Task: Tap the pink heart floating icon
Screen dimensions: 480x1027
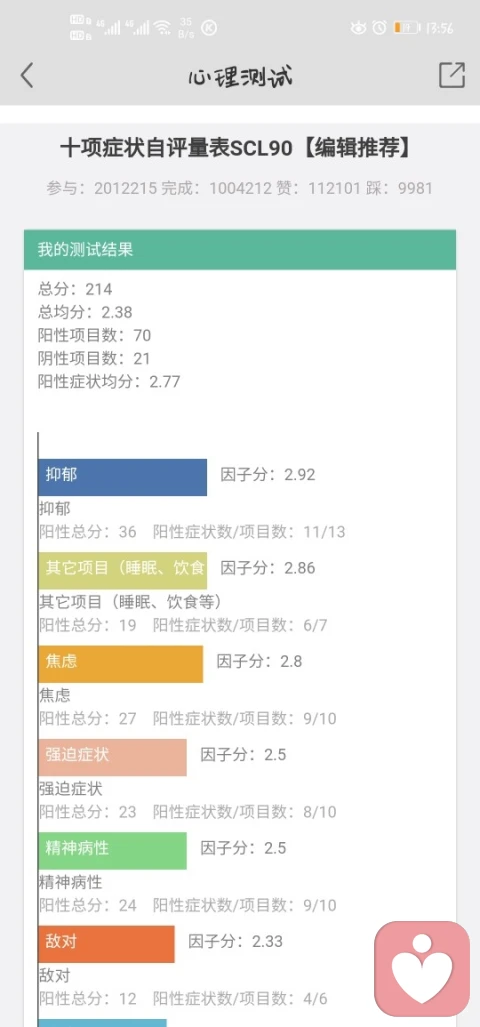Action: [422, 968]
